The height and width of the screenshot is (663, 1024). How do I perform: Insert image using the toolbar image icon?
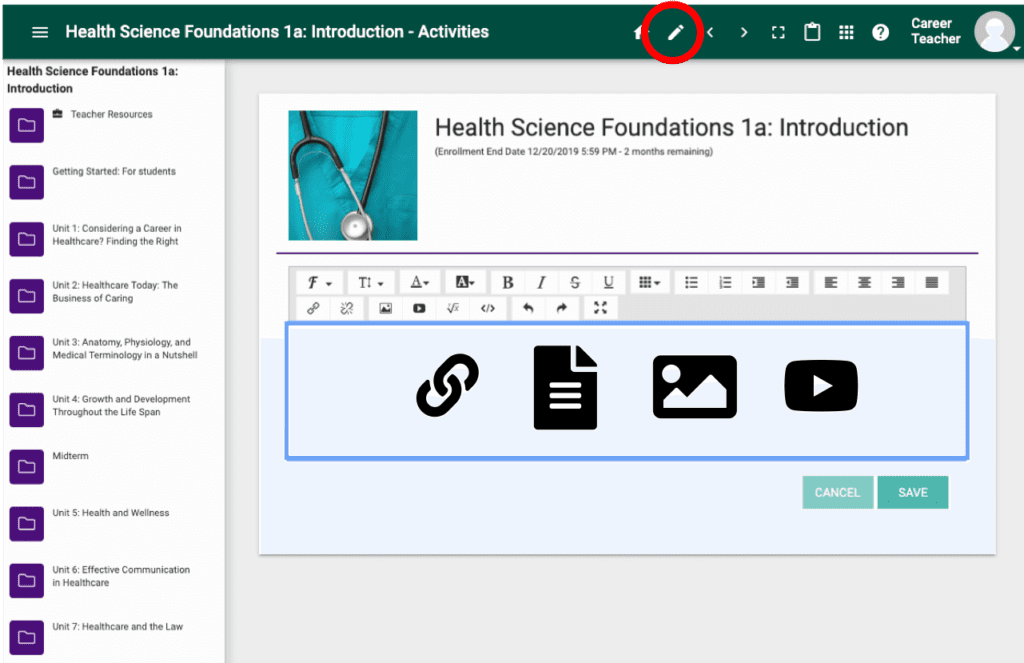[x=385, y=308]
